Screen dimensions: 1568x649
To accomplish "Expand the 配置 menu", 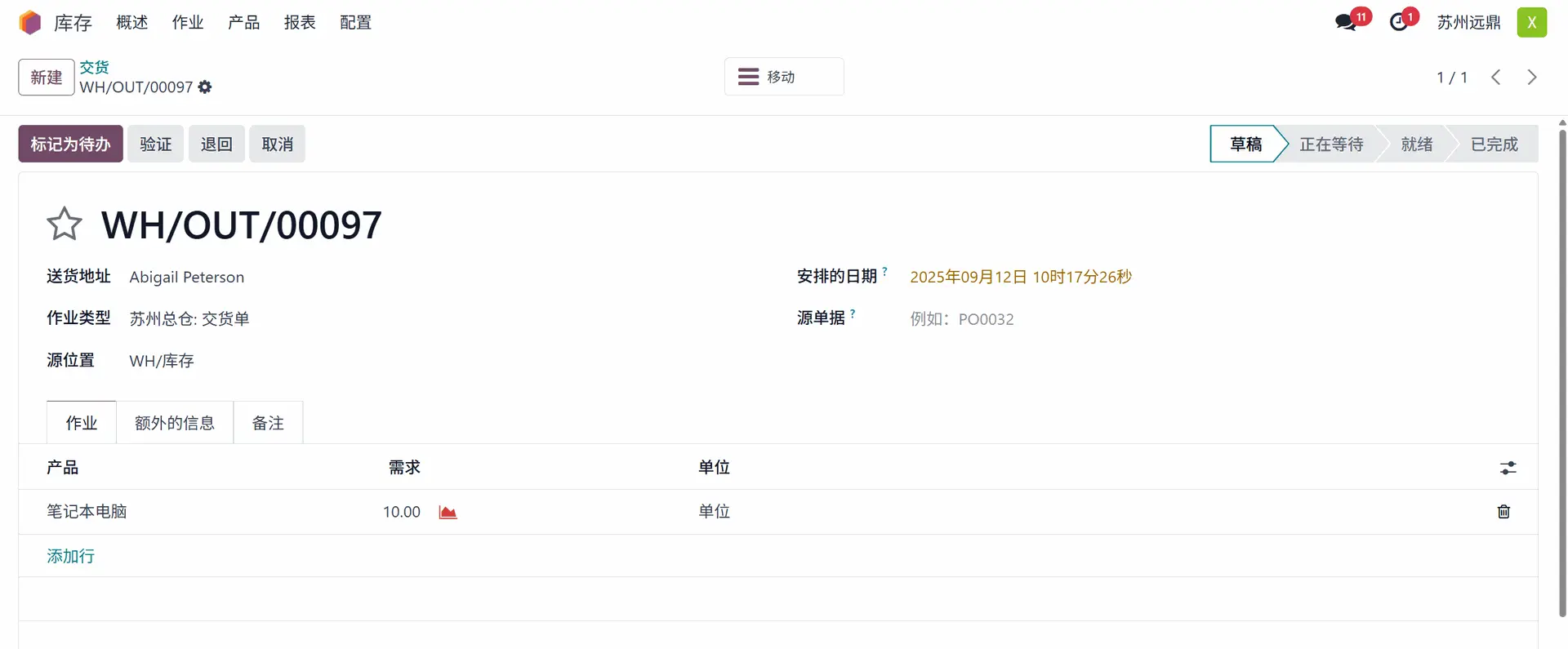I will [x=355, y=22].
